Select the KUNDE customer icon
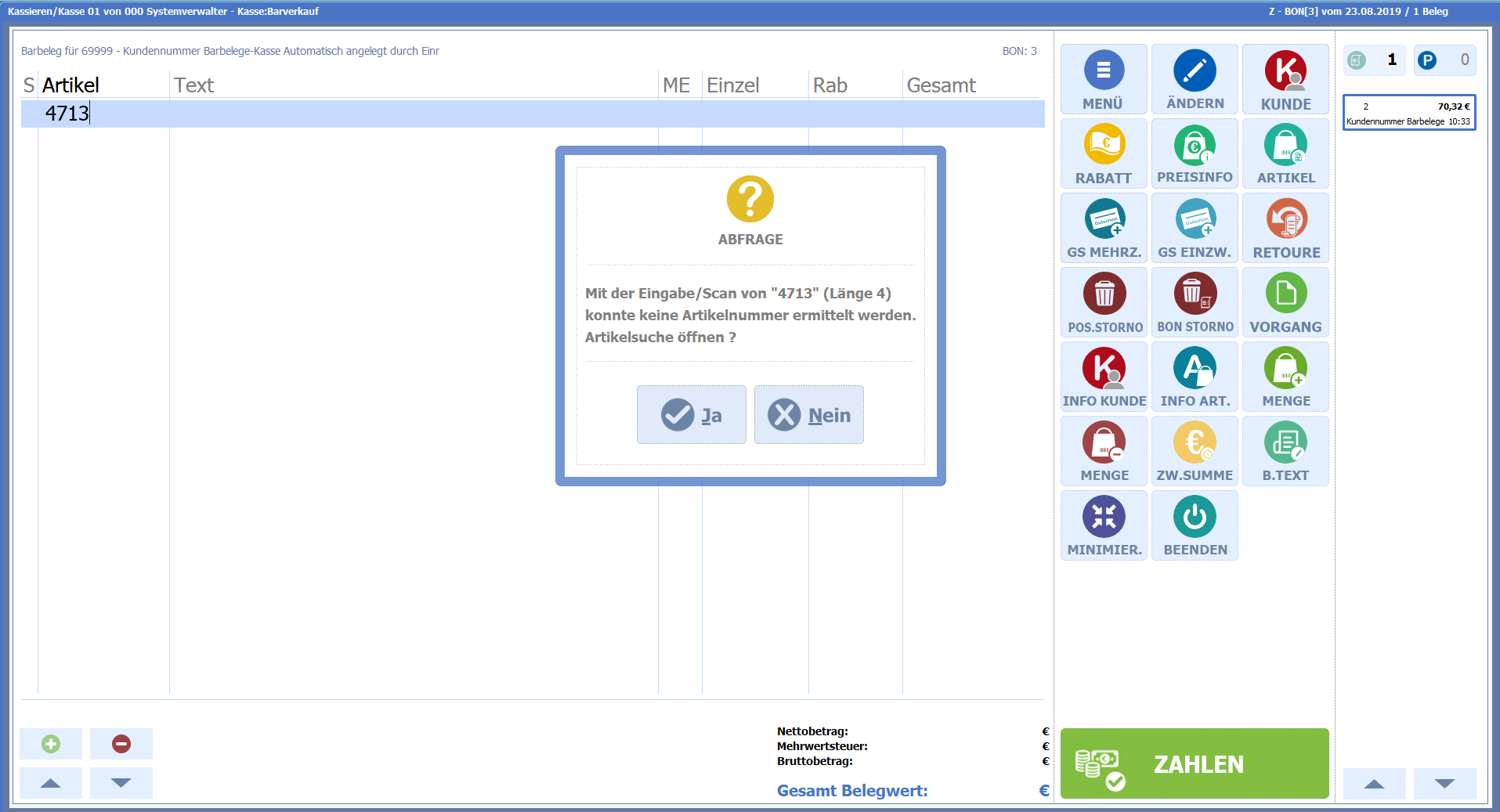The width and height of the screenshot is (1500, 812). click(x=1285, y=71)
